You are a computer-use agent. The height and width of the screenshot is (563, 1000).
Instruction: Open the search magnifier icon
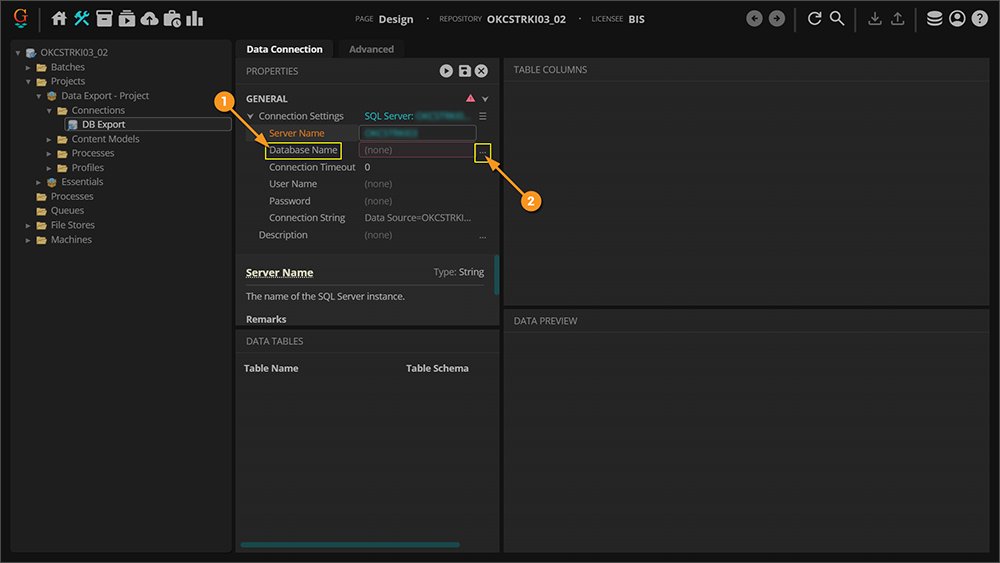(837, 19)
